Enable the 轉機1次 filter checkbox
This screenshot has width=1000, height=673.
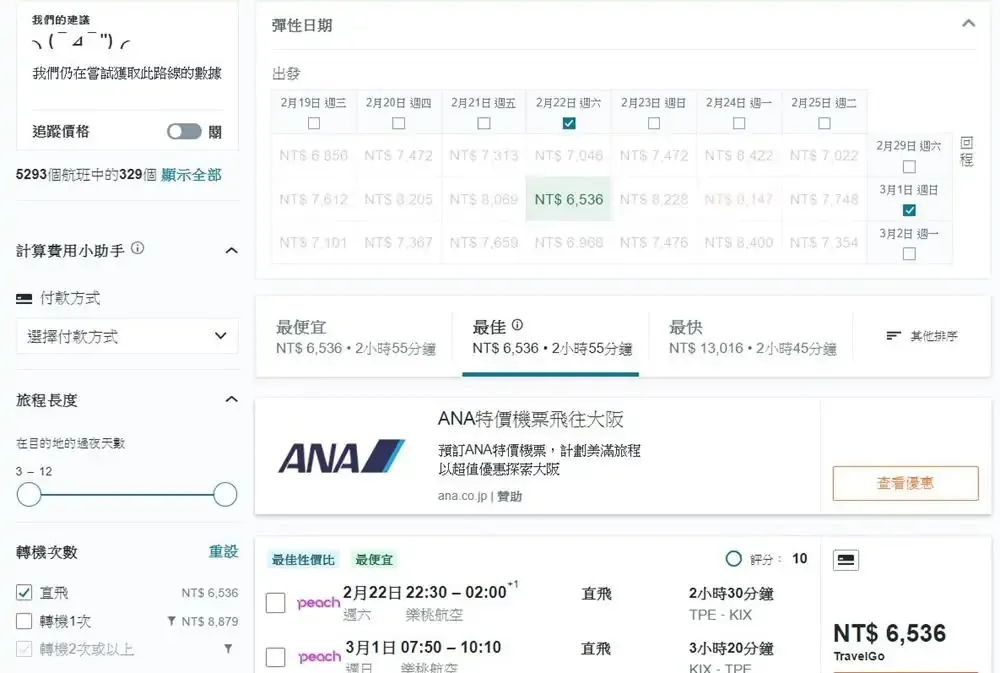tap(25, 621)
